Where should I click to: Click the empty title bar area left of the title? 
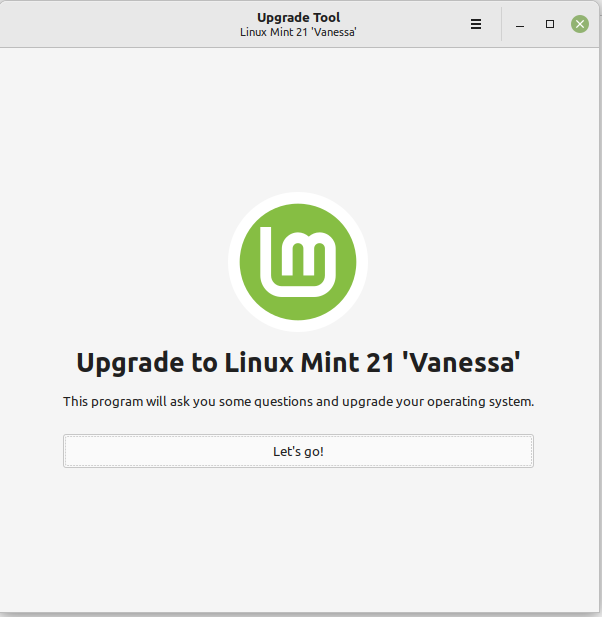(x=118, y=24)
